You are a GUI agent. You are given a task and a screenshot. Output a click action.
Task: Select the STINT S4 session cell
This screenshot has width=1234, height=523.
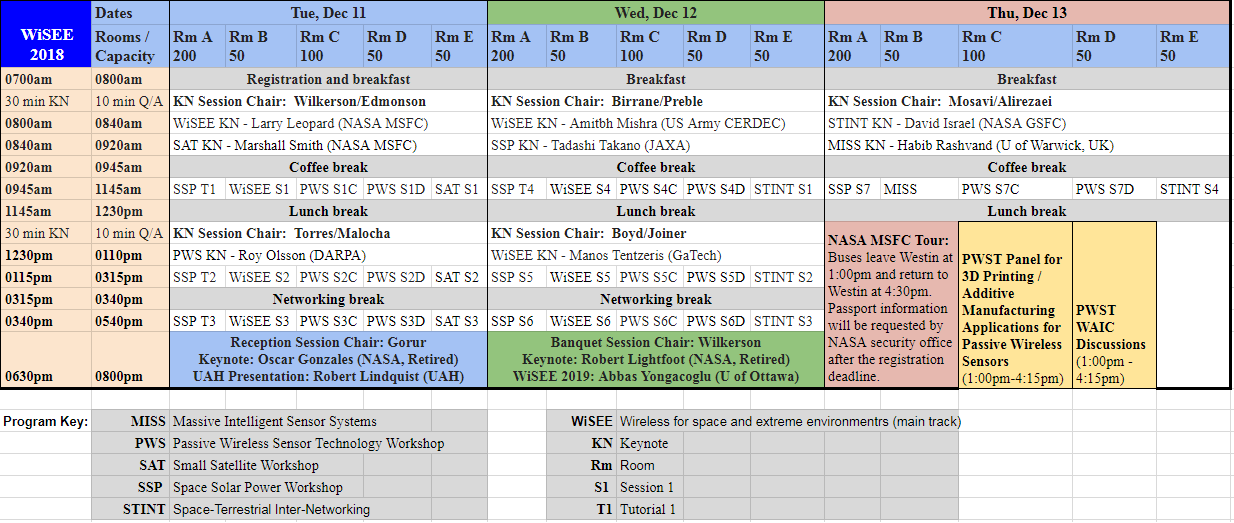(x=1192, y=189)
